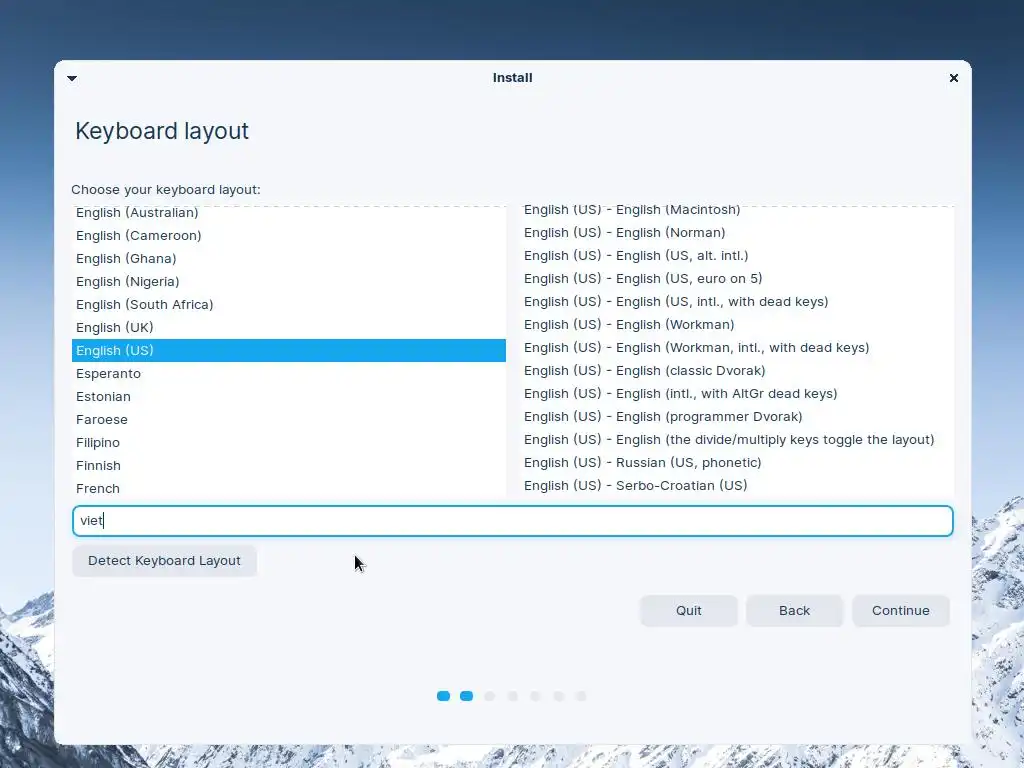Pick intl., with AltGr dead keys variant

[x=737, y=393]
